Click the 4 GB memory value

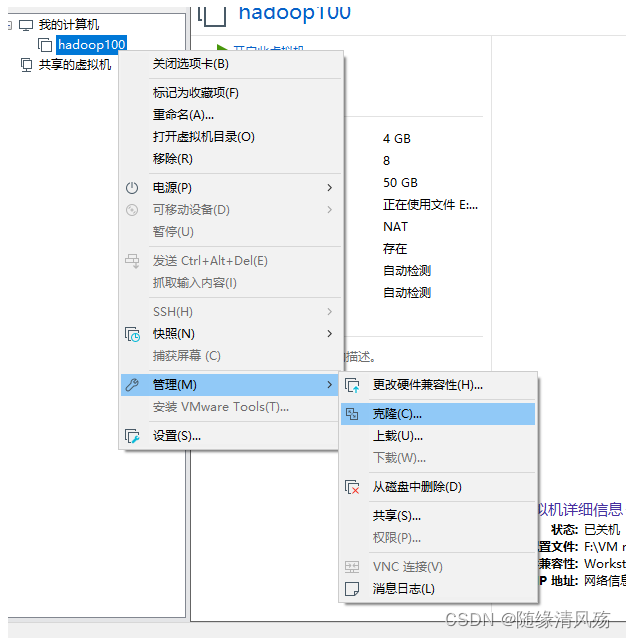click(397, 139)
